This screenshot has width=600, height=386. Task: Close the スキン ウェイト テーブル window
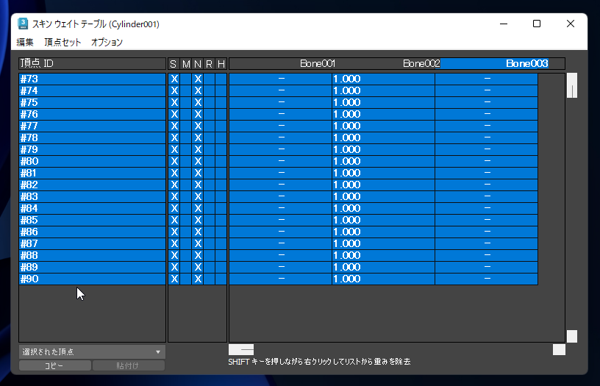pos(570,24)
